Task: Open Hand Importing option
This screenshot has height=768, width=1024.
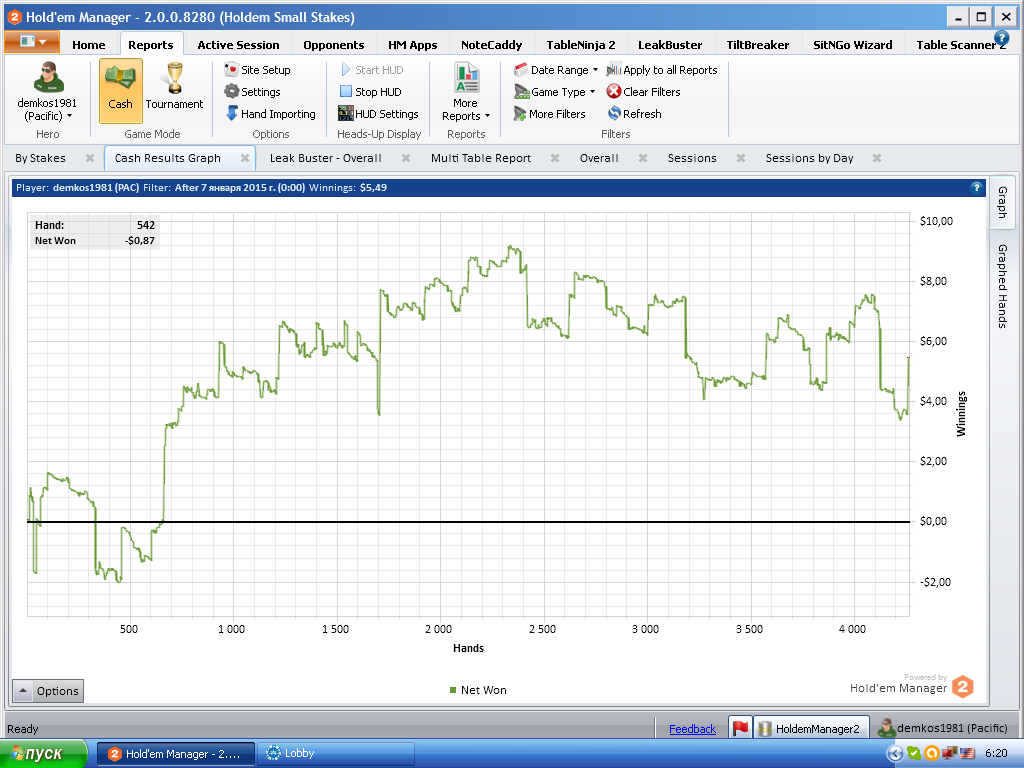Action: (270, 114)
